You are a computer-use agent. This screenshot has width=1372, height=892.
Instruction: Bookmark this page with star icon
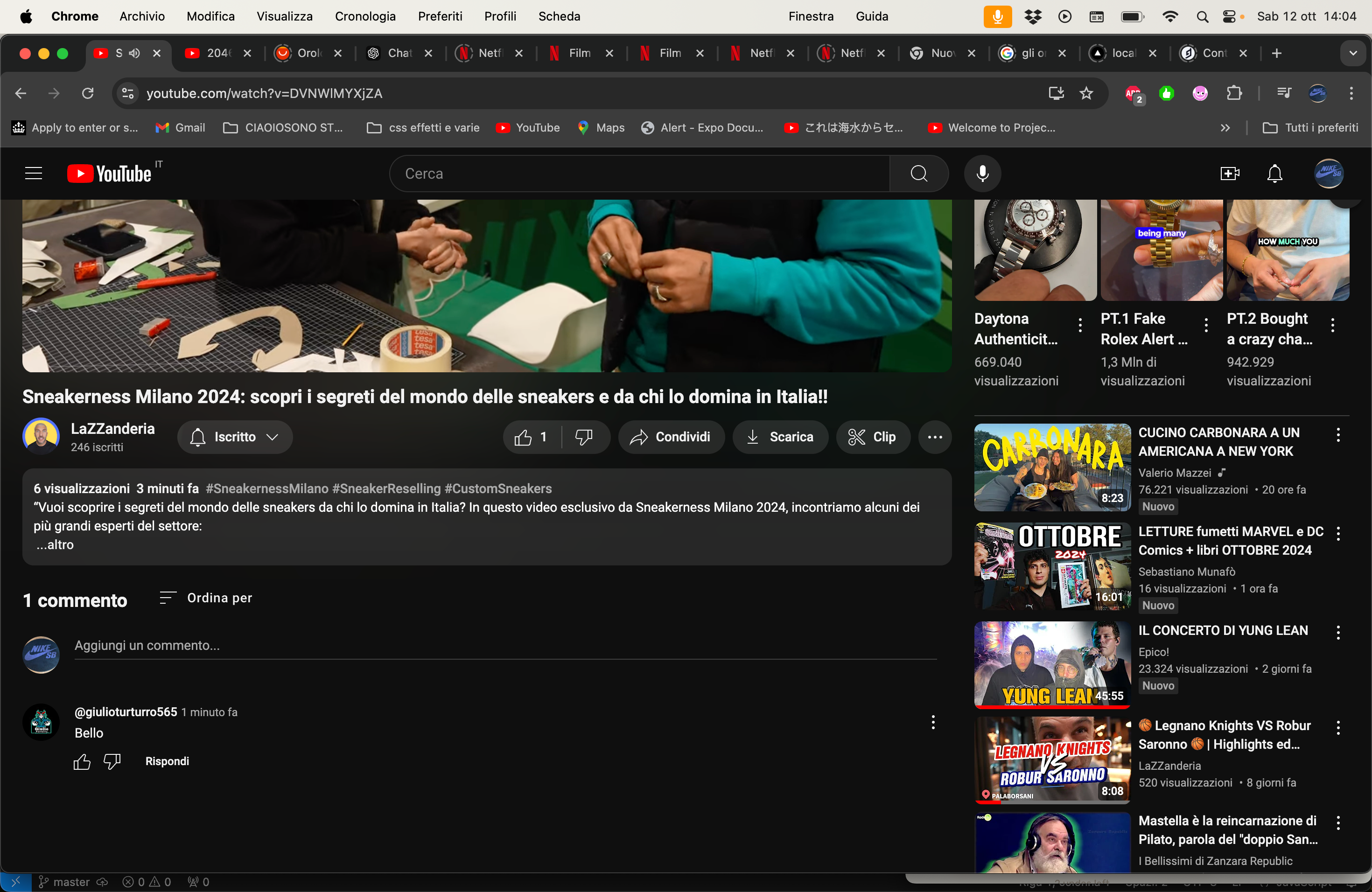1086,93
